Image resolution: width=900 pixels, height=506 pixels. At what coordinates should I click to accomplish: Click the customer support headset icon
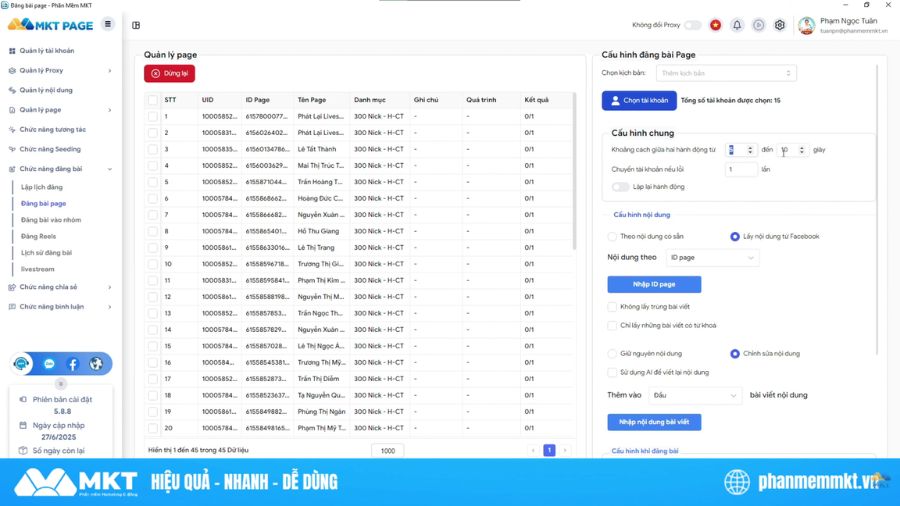click(x=21, y=364)
